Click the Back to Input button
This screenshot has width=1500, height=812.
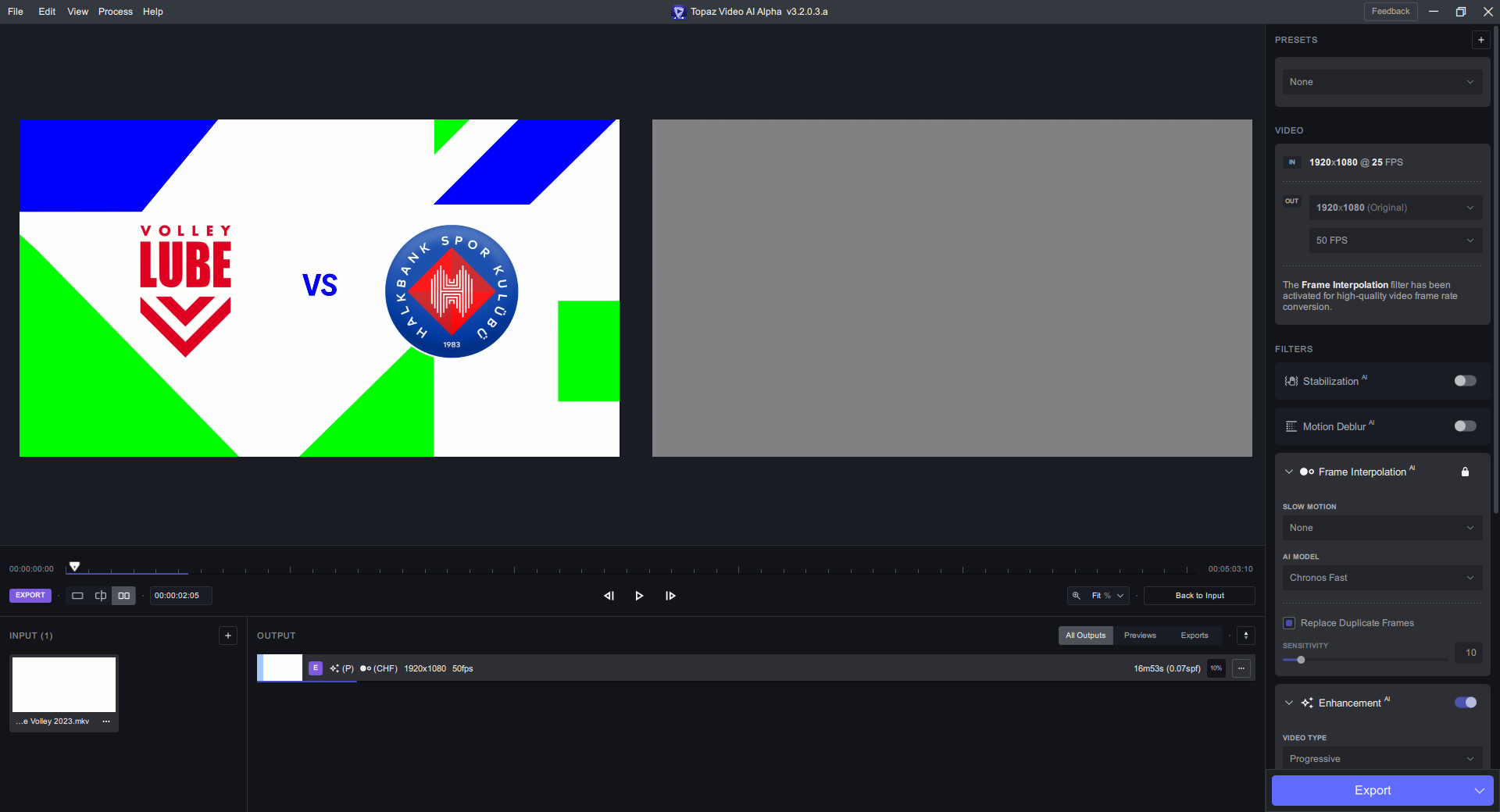point(1199,596)
